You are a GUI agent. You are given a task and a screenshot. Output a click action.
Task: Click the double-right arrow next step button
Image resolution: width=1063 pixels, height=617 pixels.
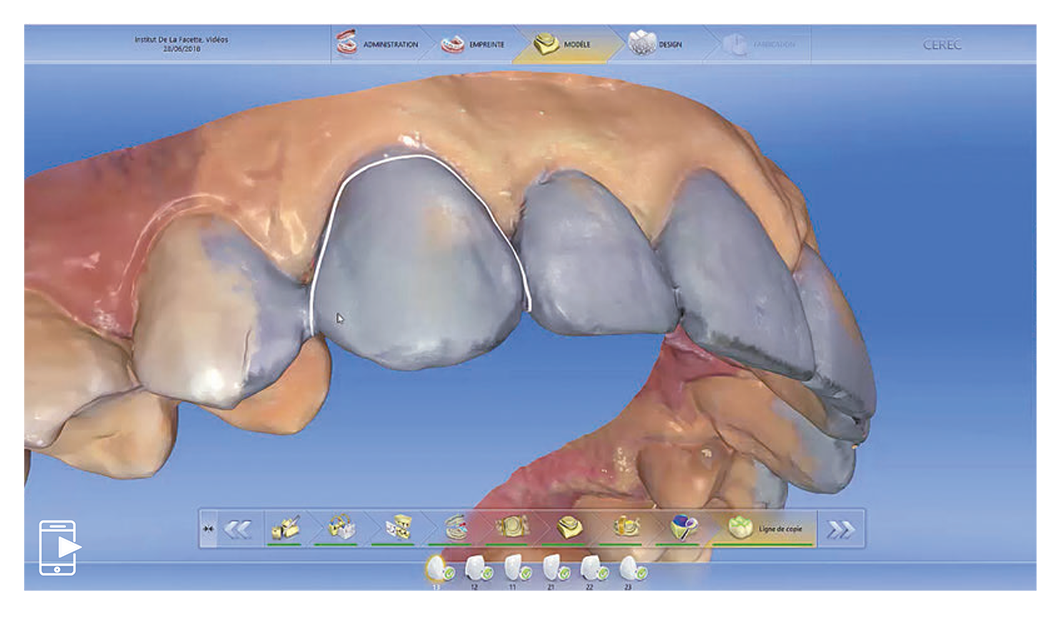(x=840, y=529)
